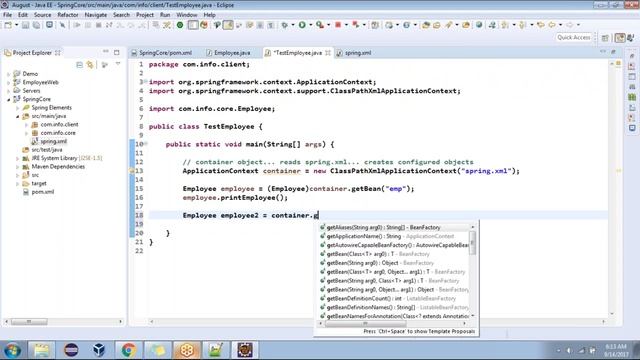Select getBeanDefinitionNames() proposal
This screenshot has width=640, height=360.
pyautogui.click(x=395, y=307)
